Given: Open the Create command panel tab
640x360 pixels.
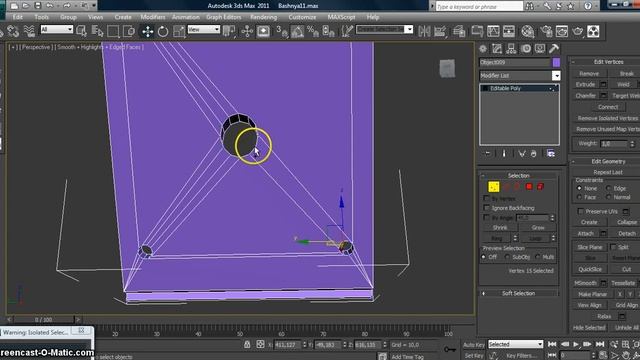Looking at the screenshot, I should (483, 49).
